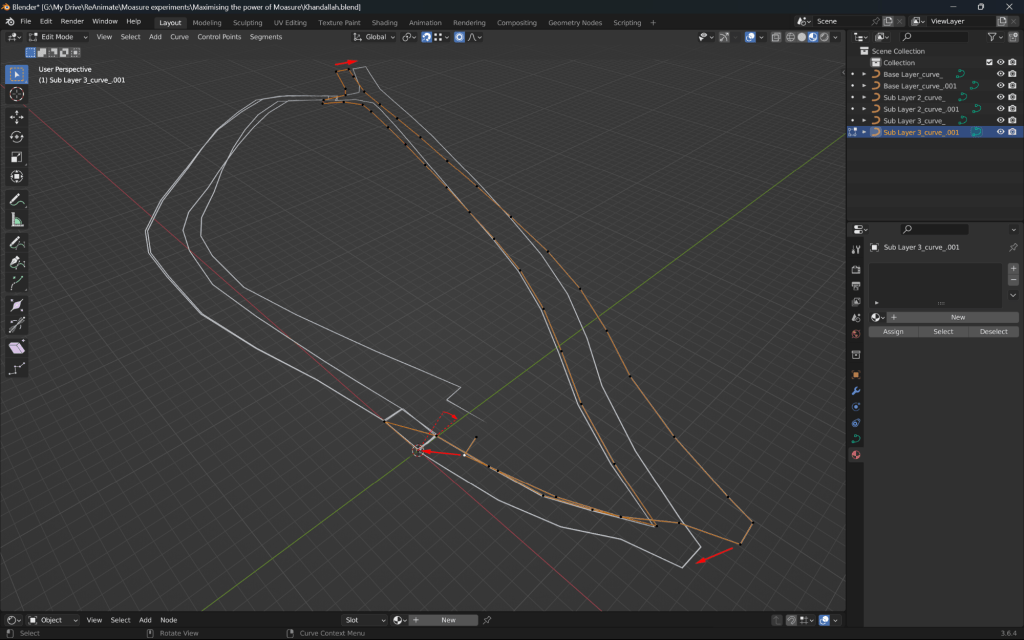
Task: Hide Base Layer_curve_ in the viewport
Action: 1000,74
